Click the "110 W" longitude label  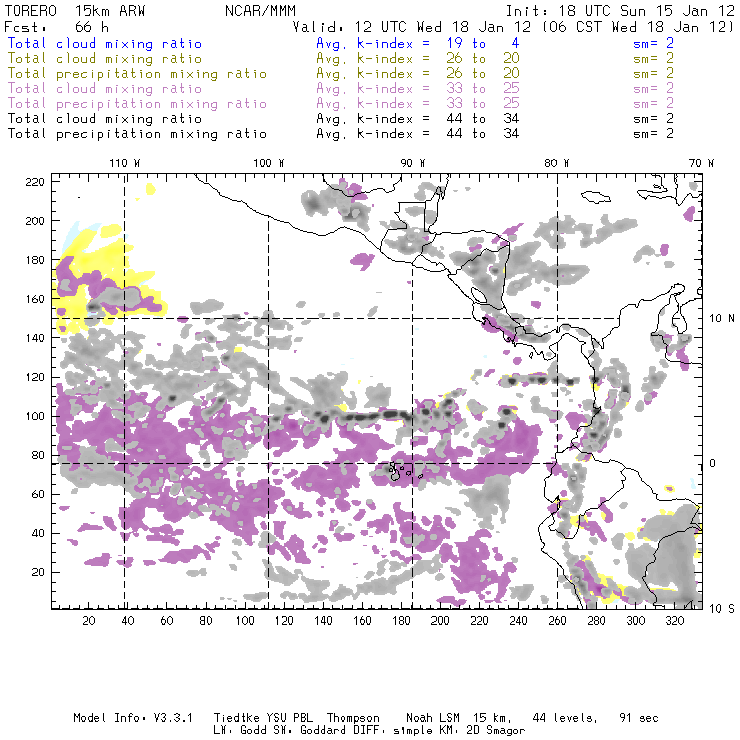[125, 163]
